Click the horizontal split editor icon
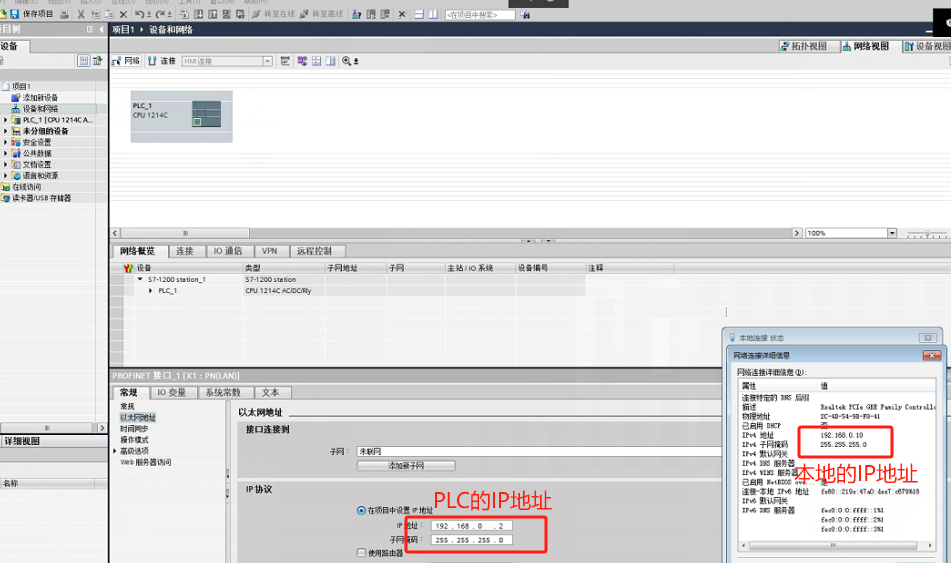 pos(419,14)
